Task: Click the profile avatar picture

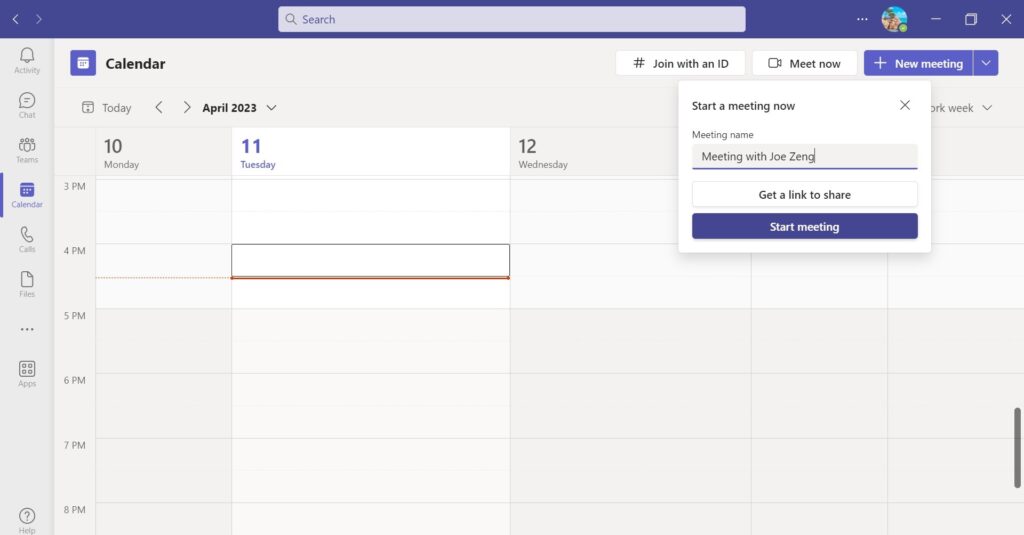Action: [x=893, y=19]
